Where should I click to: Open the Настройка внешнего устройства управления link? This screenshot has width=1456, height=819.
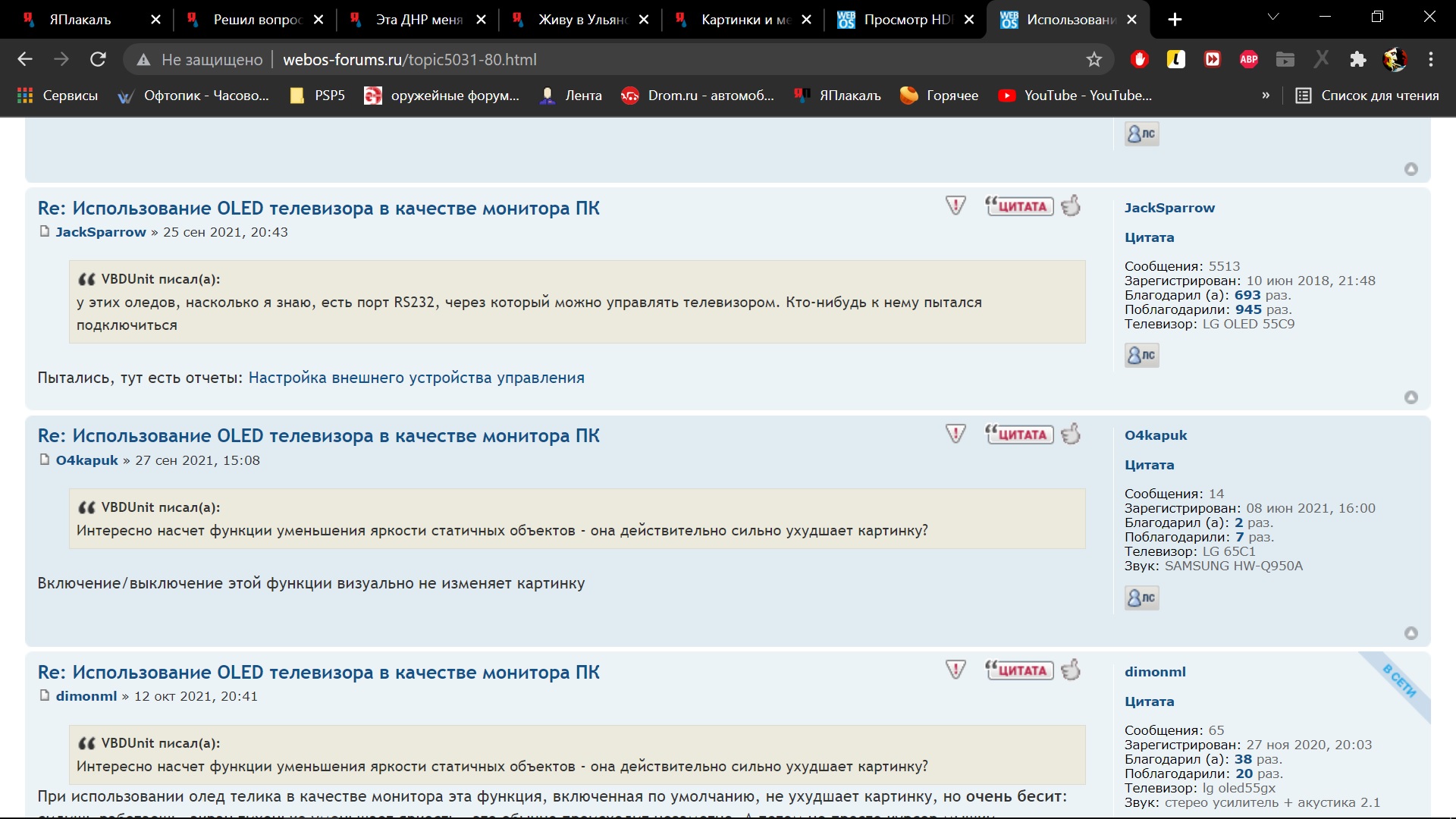(x=416, y=378)
